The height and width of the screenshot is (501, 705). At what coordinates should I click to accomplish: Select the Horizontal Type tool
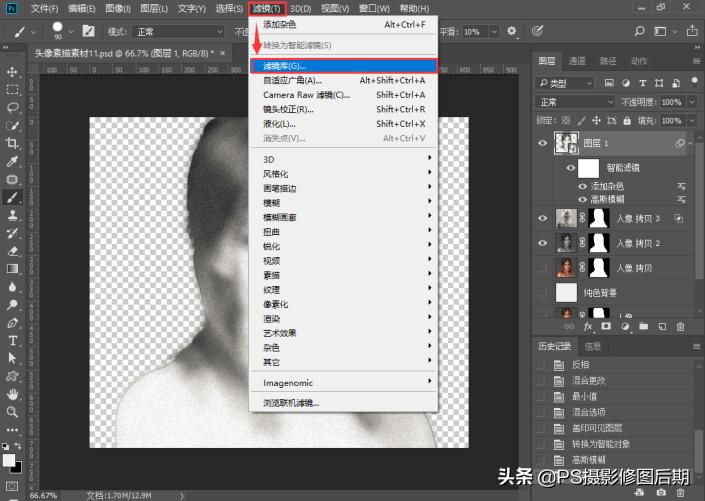point(12,340)
